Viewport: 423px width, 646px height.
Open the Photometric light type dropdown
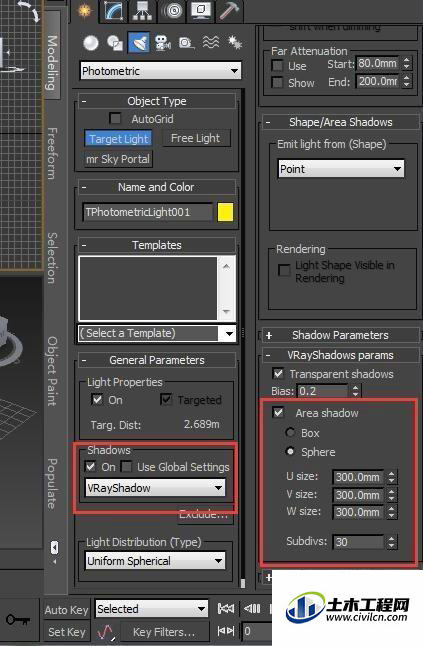(160, 71)
